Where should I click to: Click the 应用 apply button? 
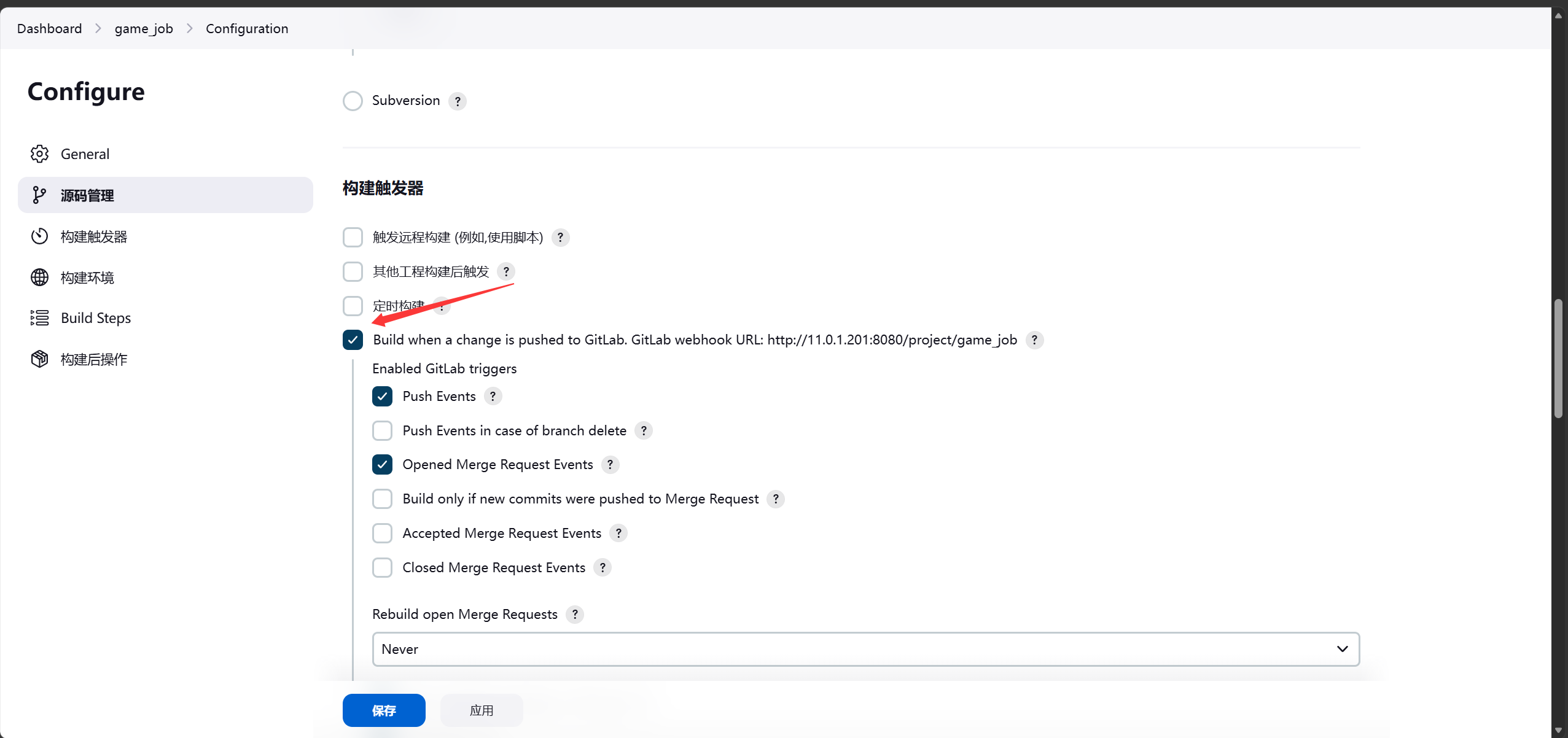(x=482, y=710)
